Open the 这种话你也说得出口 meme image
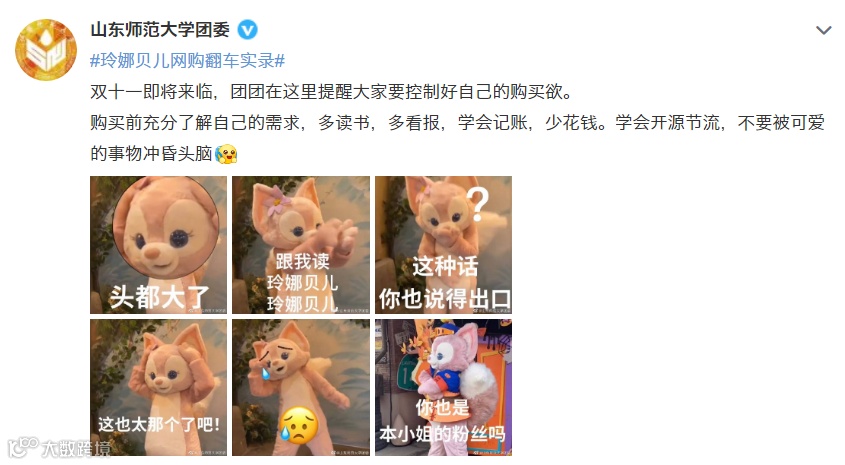Screen dimensions: 845x465 click(444, 245)
